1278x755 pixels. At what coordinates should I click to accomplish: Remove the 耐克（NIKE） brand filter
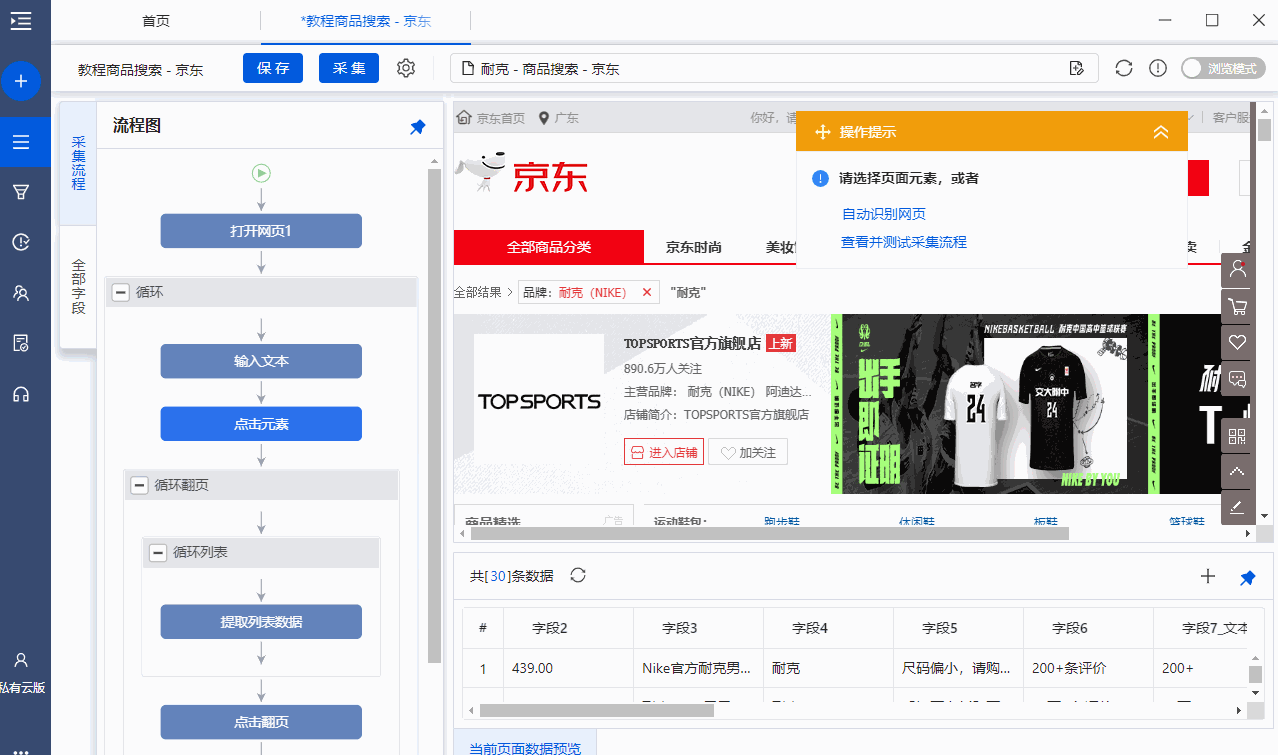tap(646, 292)
